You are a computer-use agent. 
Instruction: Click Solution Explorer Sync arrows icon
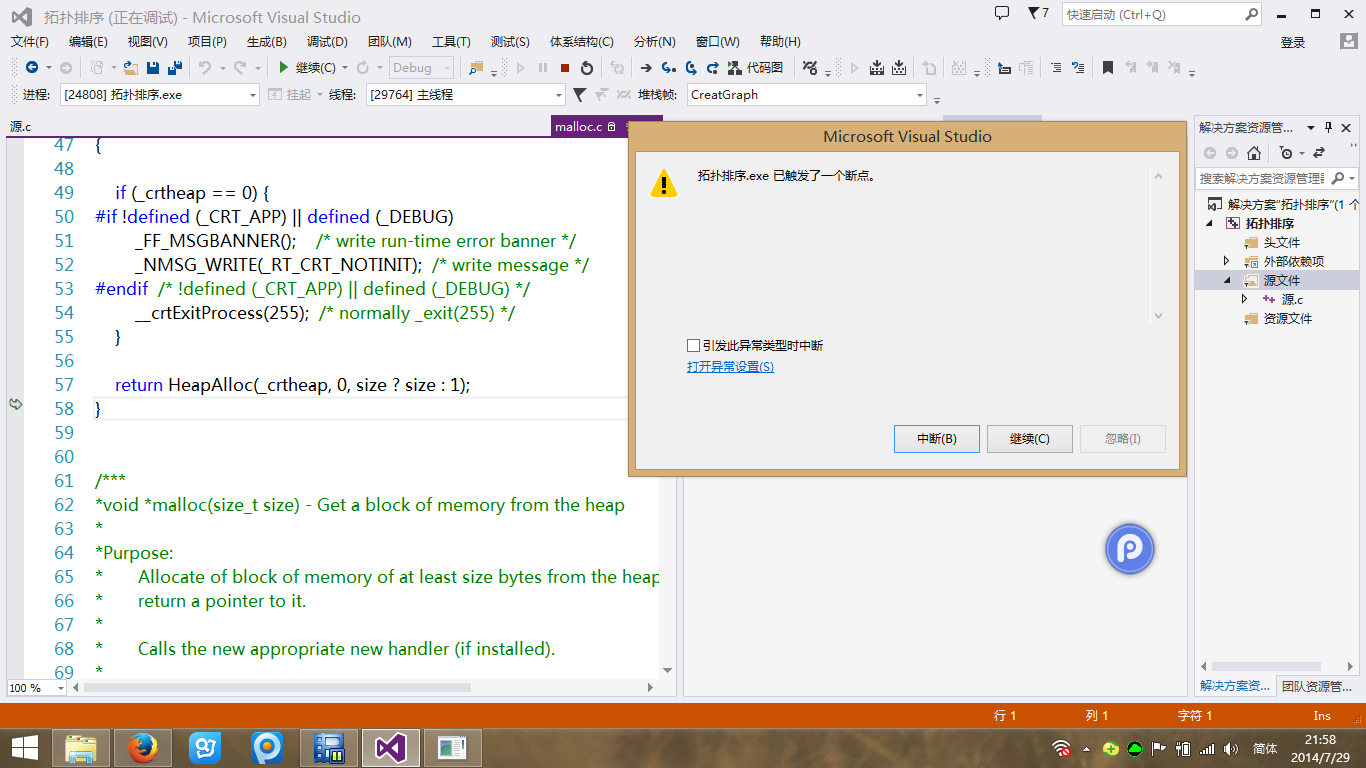[1318, 153]
